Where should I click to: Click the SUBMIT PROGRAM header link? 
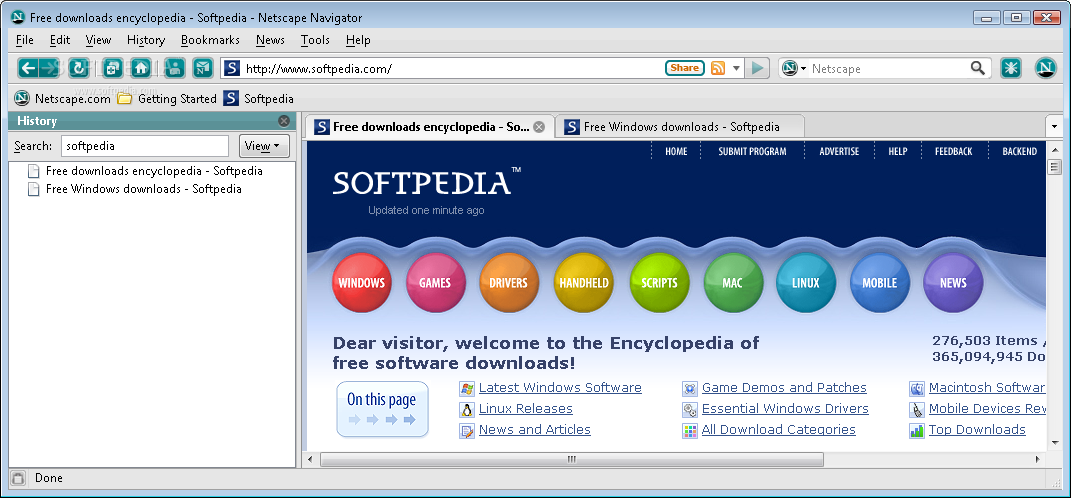(752, 152)
